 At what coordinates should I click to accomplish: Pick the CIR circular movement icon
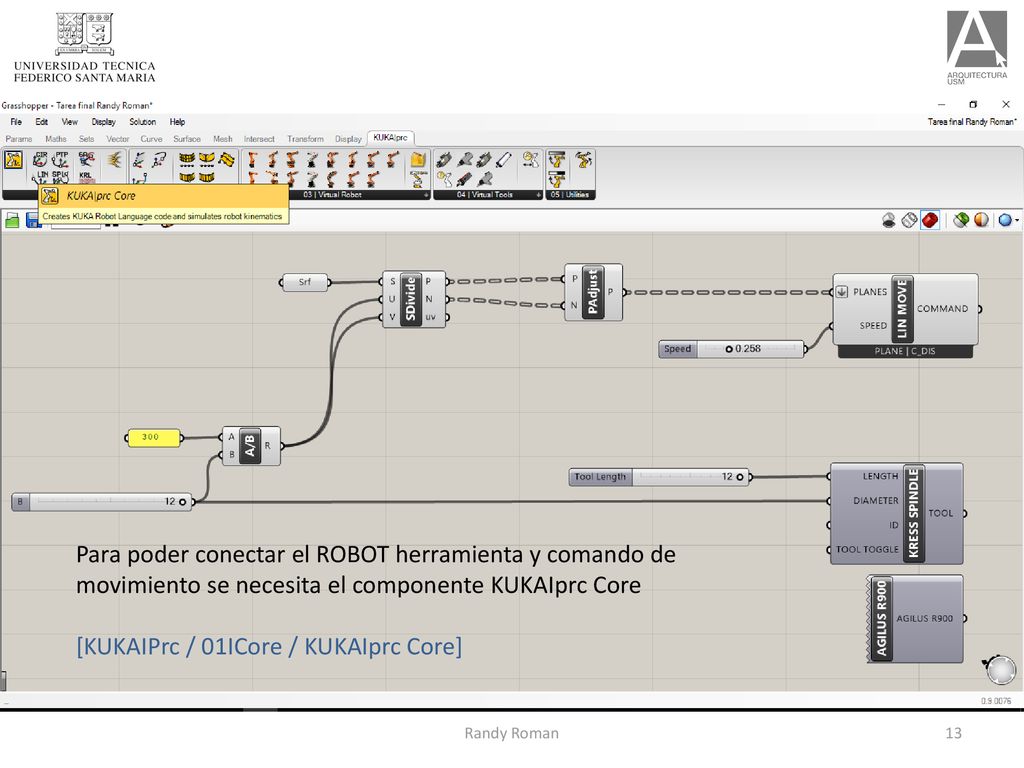tap(40, 159)
